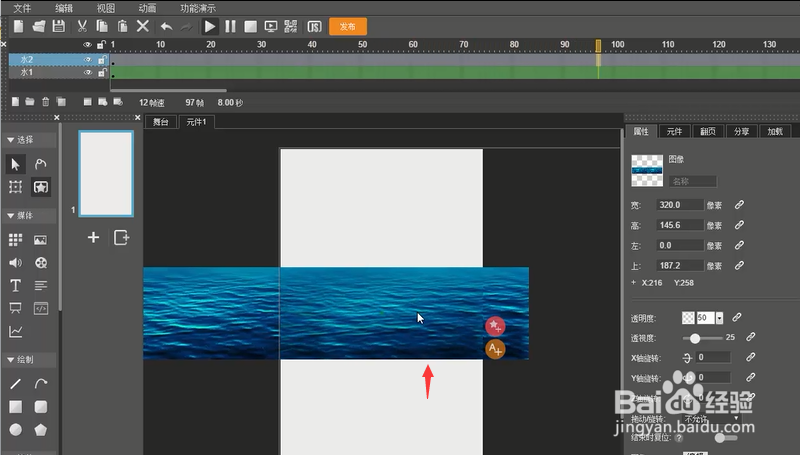Pick the star quick-animation tool
Screen dimensions: 800x455
pyautogui.click(x=41, y=187)
